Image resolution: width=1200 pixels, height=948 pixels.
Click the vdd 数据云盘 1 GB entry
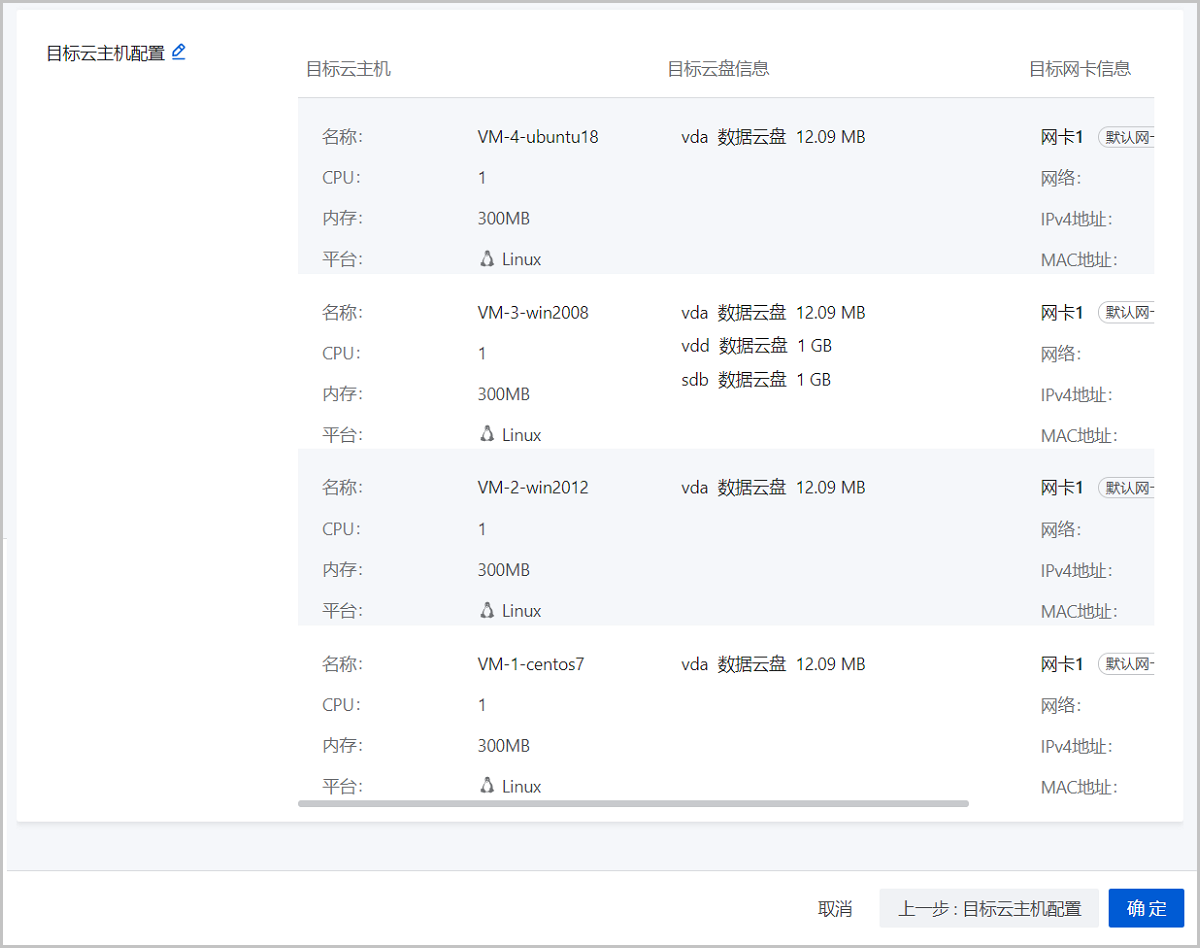point(756,346)
